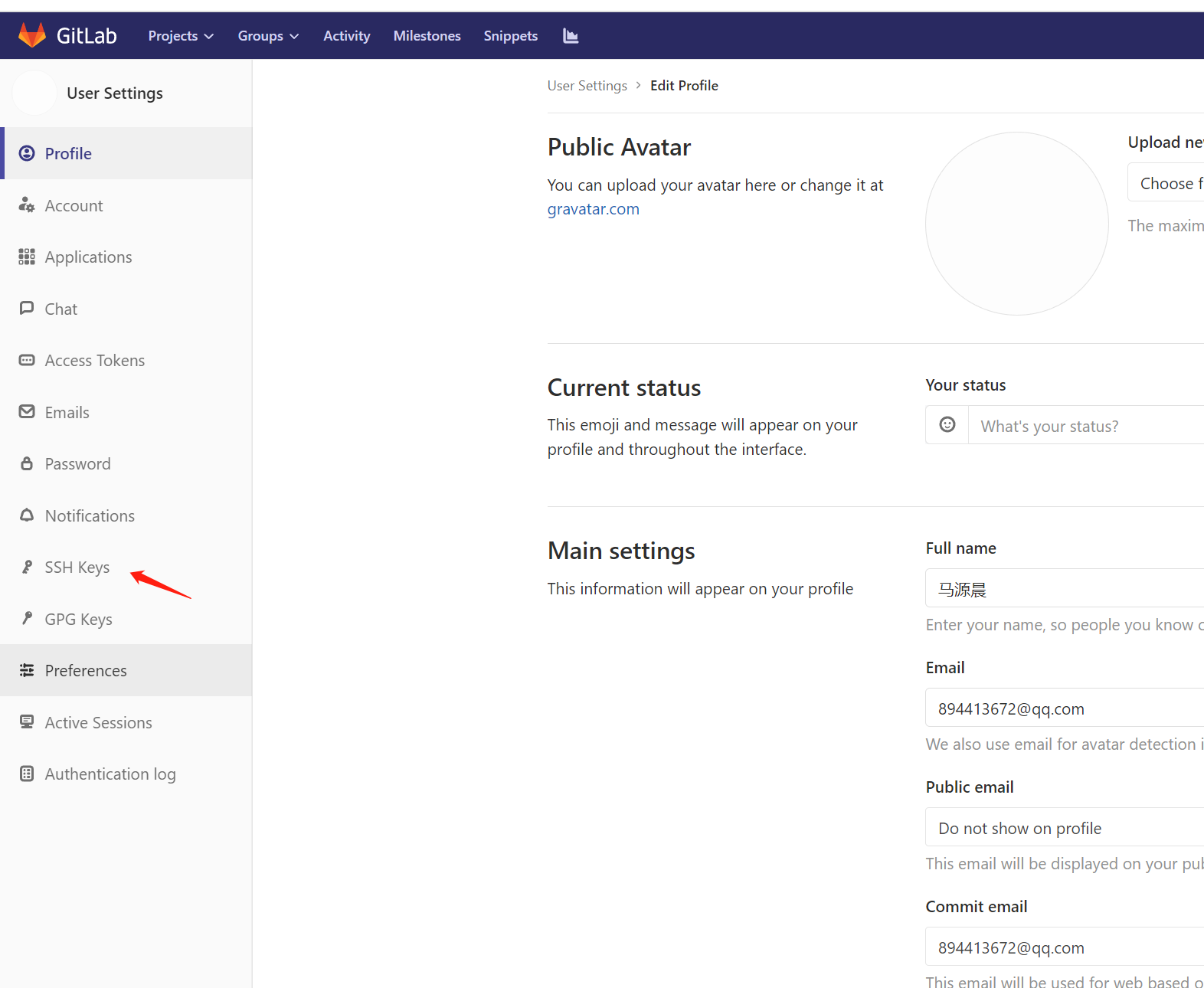This screenshot has height=988, width=1204.
Task: Click the Public email label
Action: click(970, 787)
